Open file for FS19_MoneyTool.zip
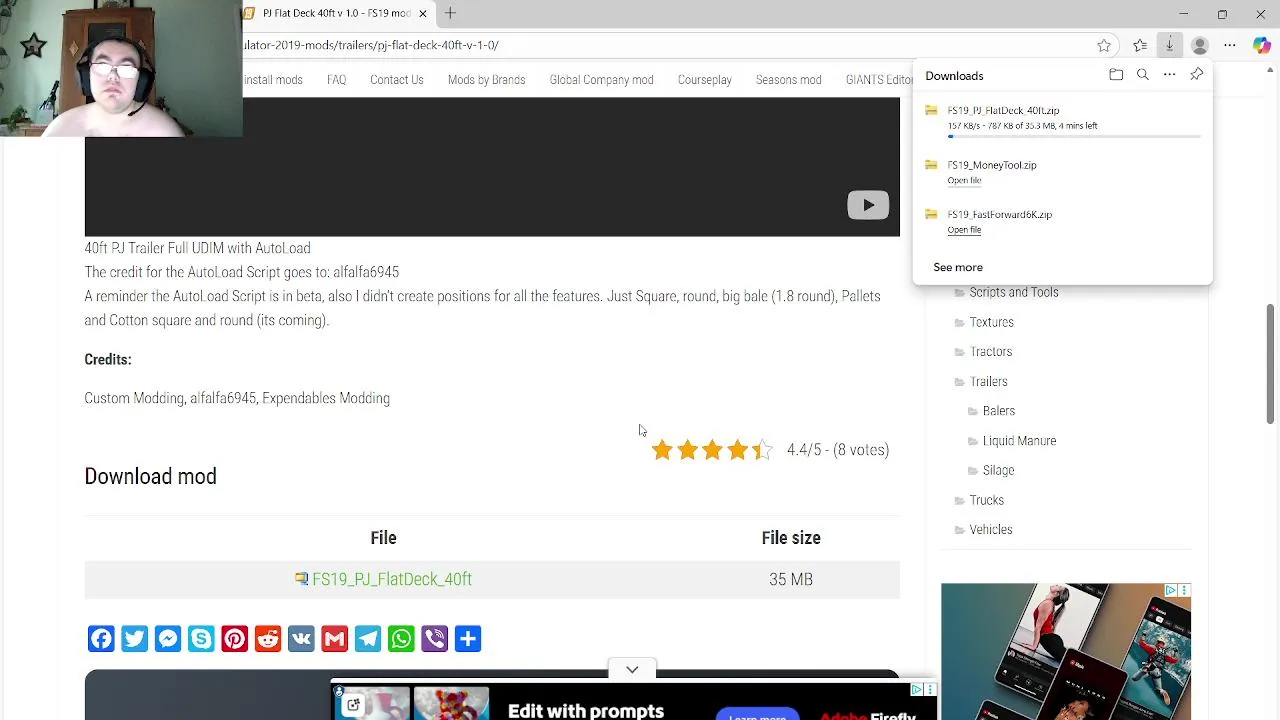The image size is (1280, 720). tap(964, 180)
